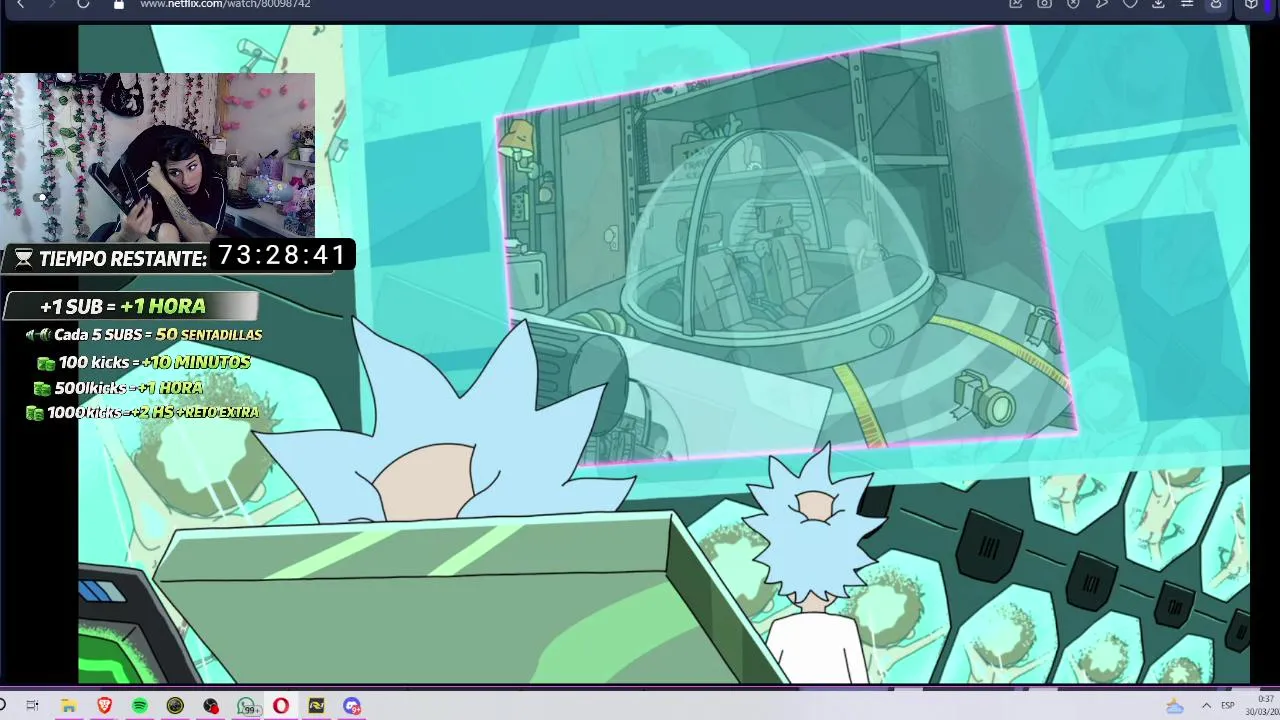This screenshot has height=720, width=1280.
Task: Open WhatsApp showing the 99+ badge
Action: pos(247,707)
